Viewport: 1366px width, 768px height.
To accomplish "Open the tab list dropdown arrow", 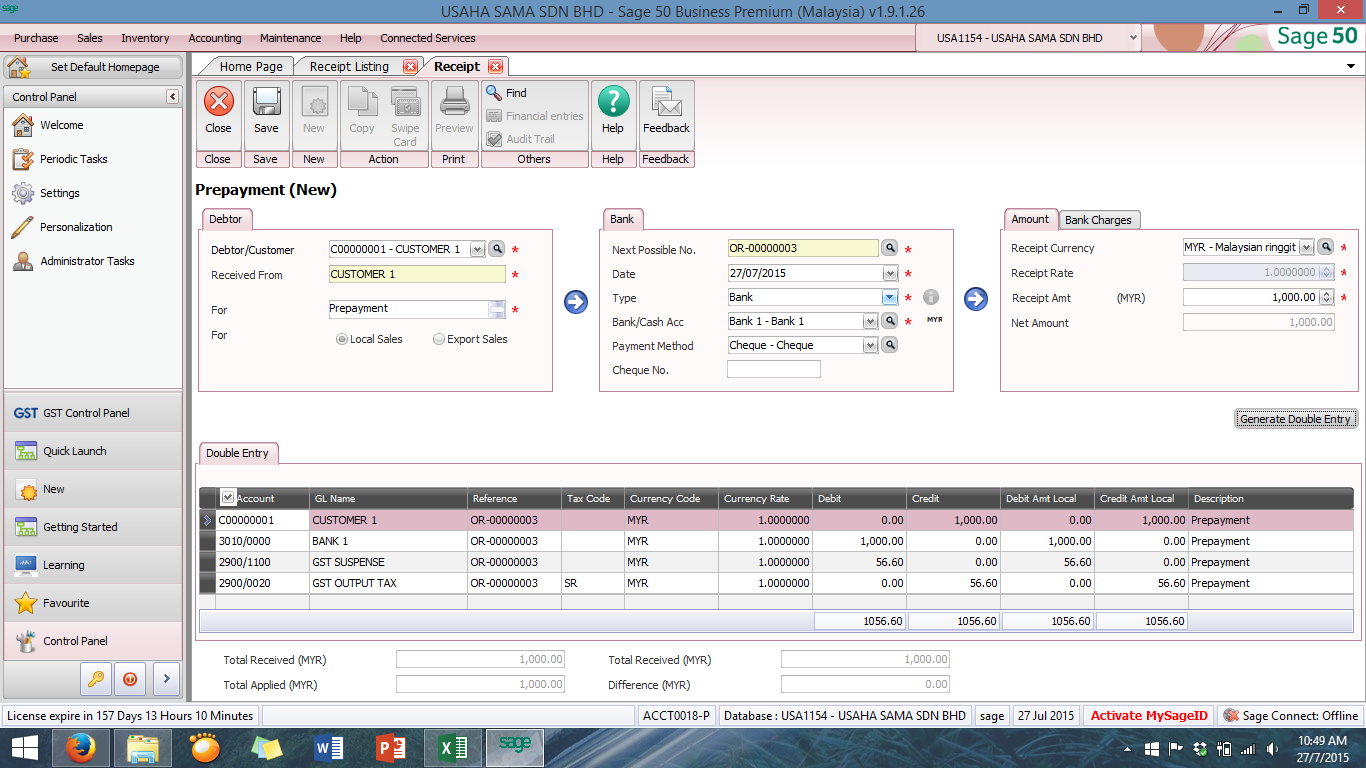I will [1352, 66].
